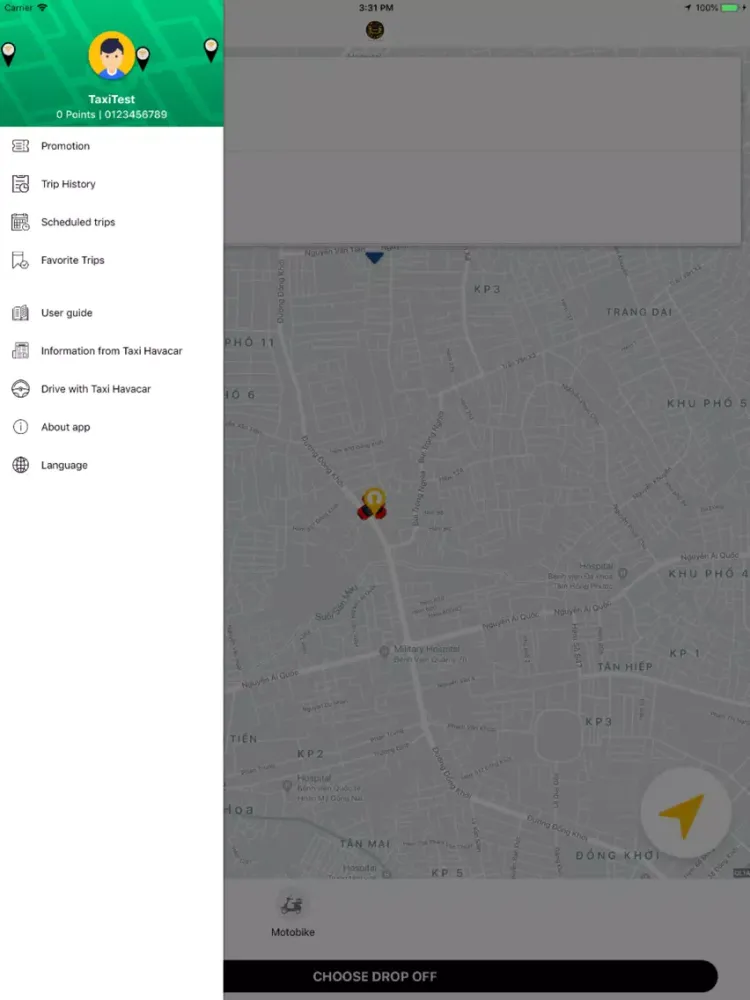This screenshot has width=750, height=1000.
Task: Tap the yellow my-location arrow button
Action: (x=685, y=813)
